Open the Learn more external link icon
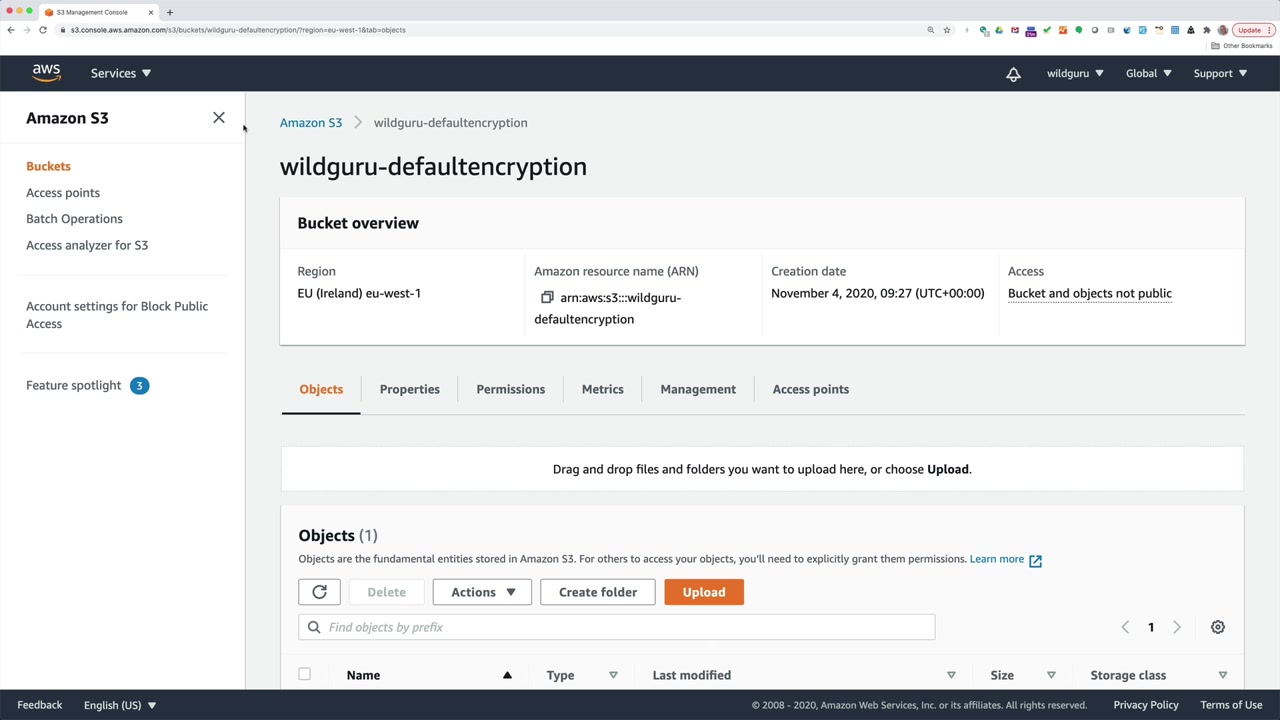This screenshot has width=1280, height=720. (1035, 560)
